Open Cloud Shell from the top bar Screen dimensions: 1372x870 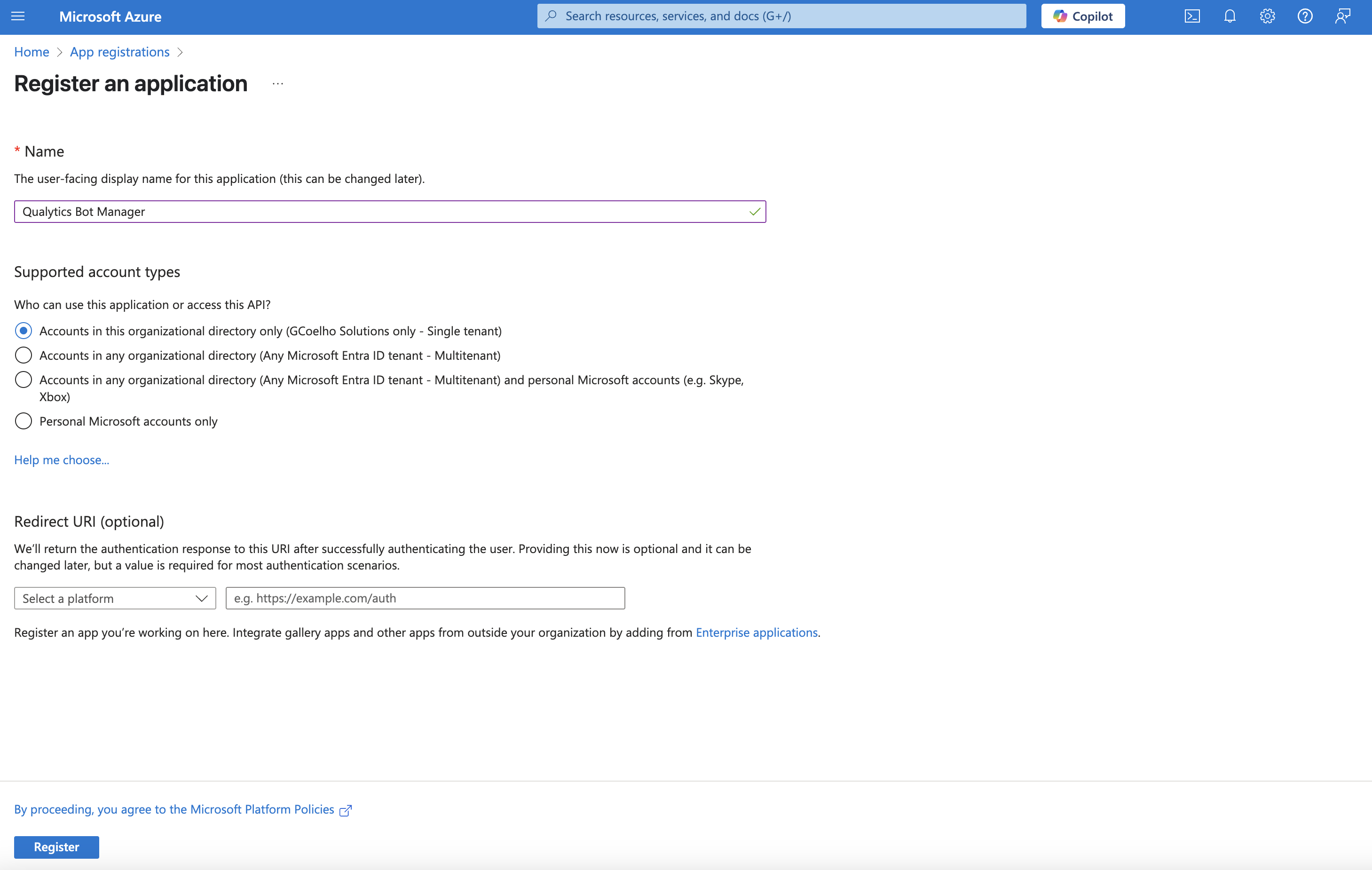(x=1192, y=16)
